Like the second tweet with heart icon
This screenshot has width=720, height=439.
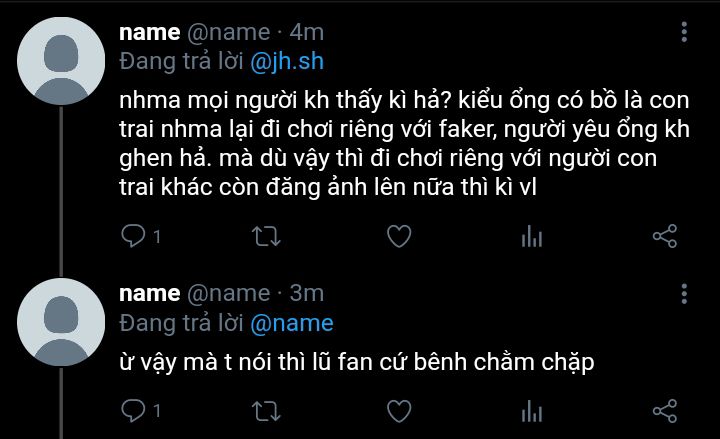(399, 410)
